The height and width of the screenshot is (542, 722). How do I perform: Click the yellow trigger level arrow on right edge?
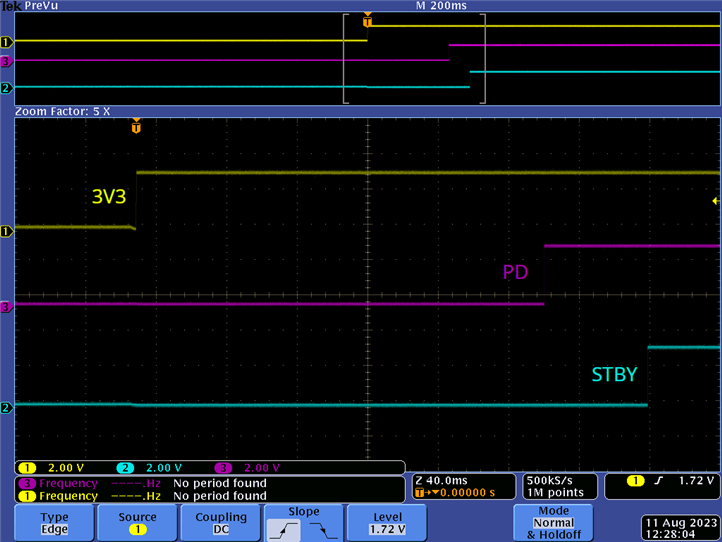(x=716, y=201)
